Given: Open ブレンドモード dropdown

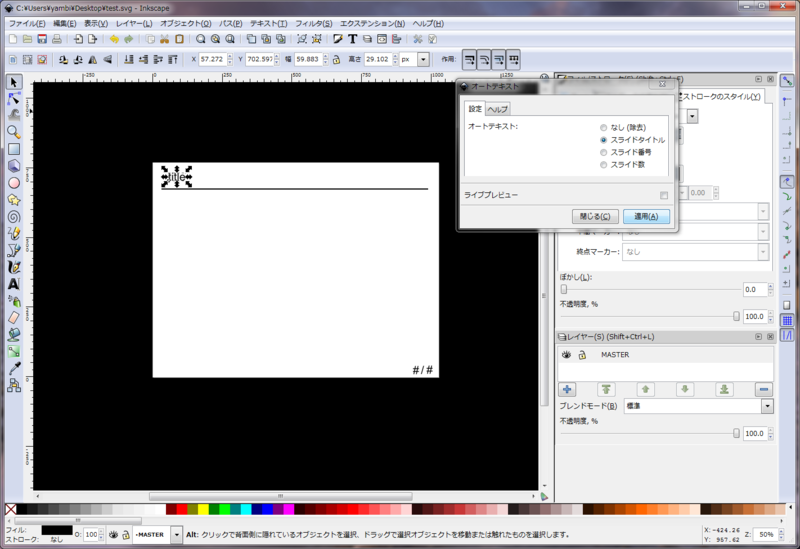Looking at the screenshot, I should coord(767,406).
